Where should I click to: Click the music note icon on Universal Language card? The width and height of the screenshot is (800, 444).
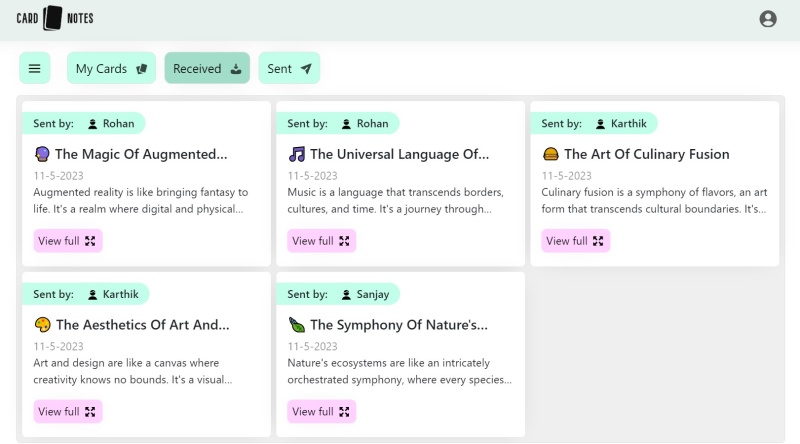click(x=297, y=154)
